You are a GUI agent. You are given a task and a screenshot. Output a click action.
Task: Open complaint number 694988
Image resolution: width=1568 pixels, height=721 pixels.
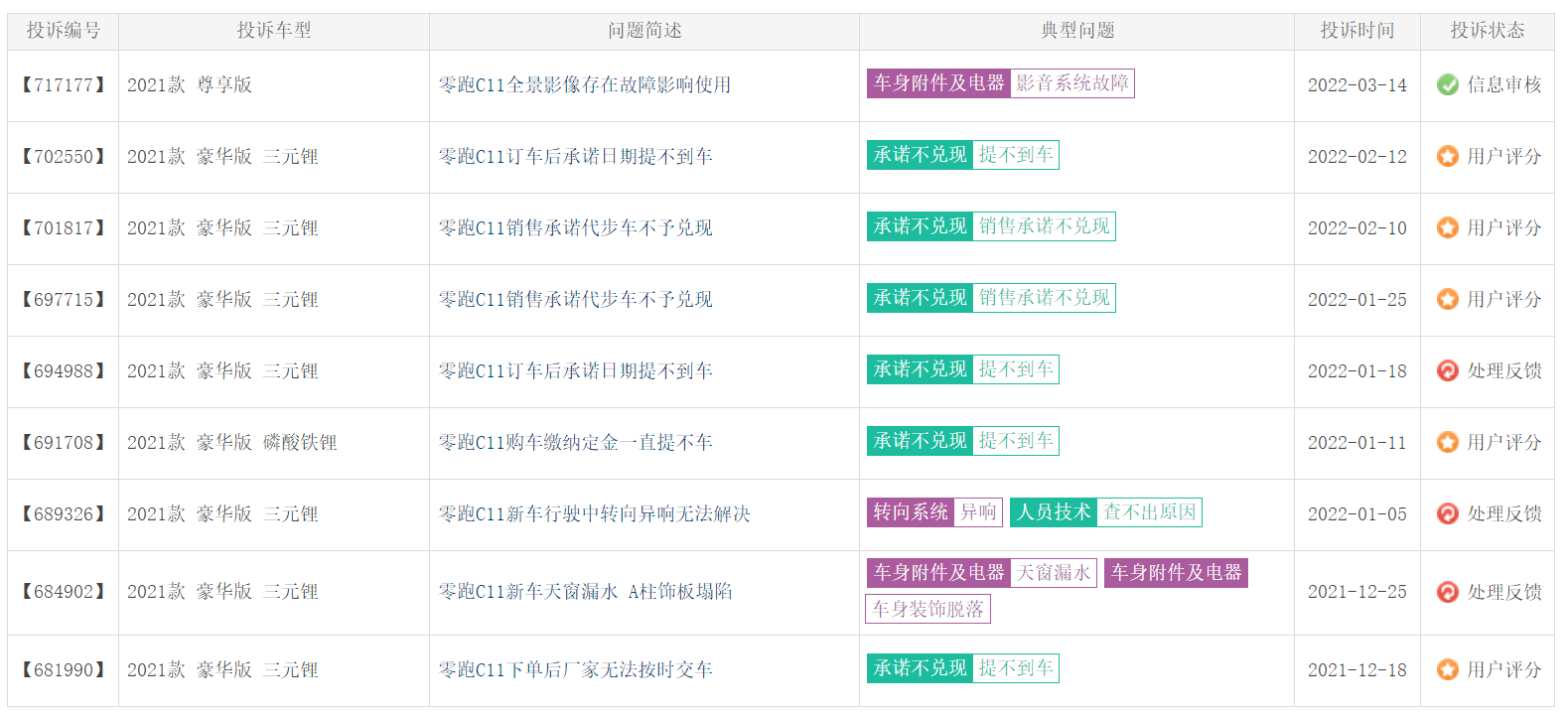click(64, 370)
